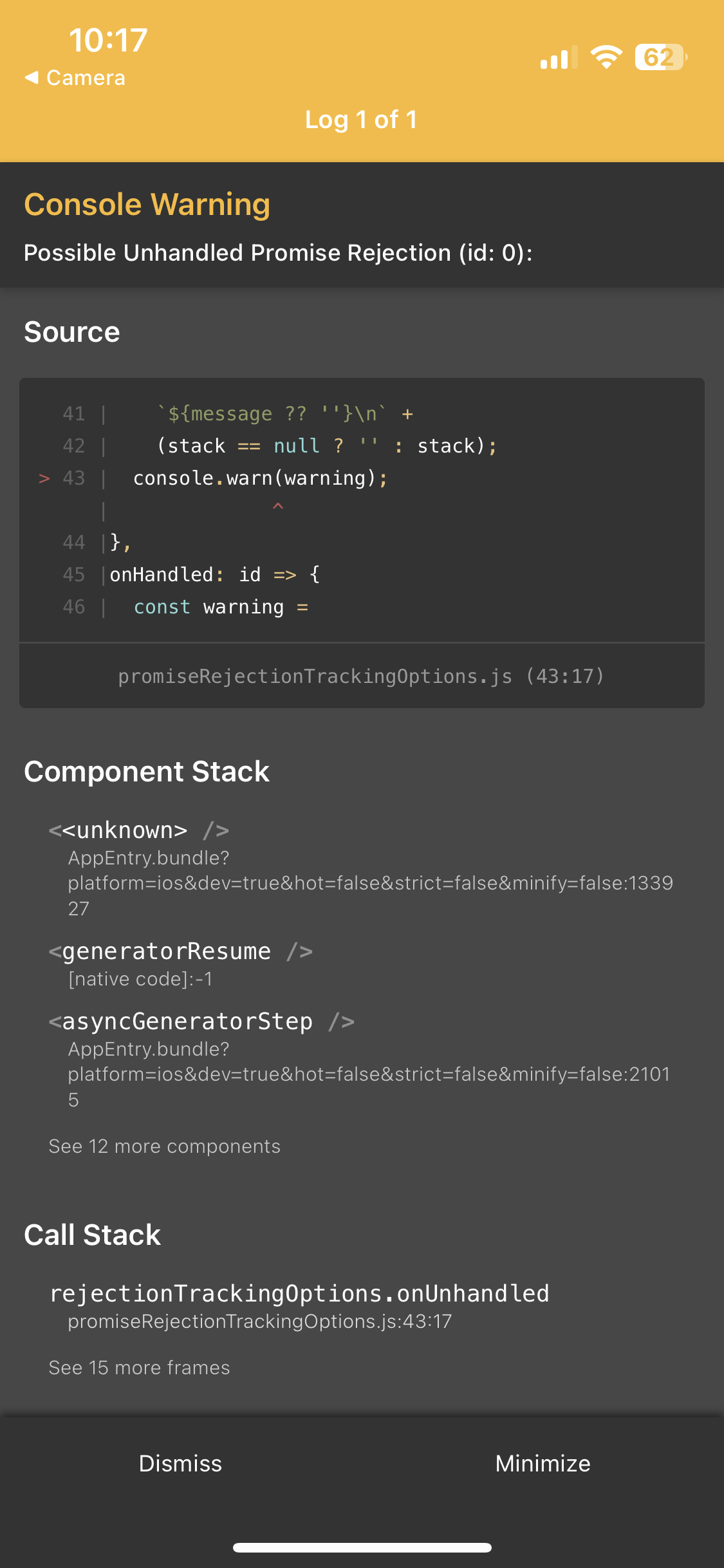This screenshot has height=1568, width=724.
Task: Minimize the LogBox warning
Action: click(543, 1464)
